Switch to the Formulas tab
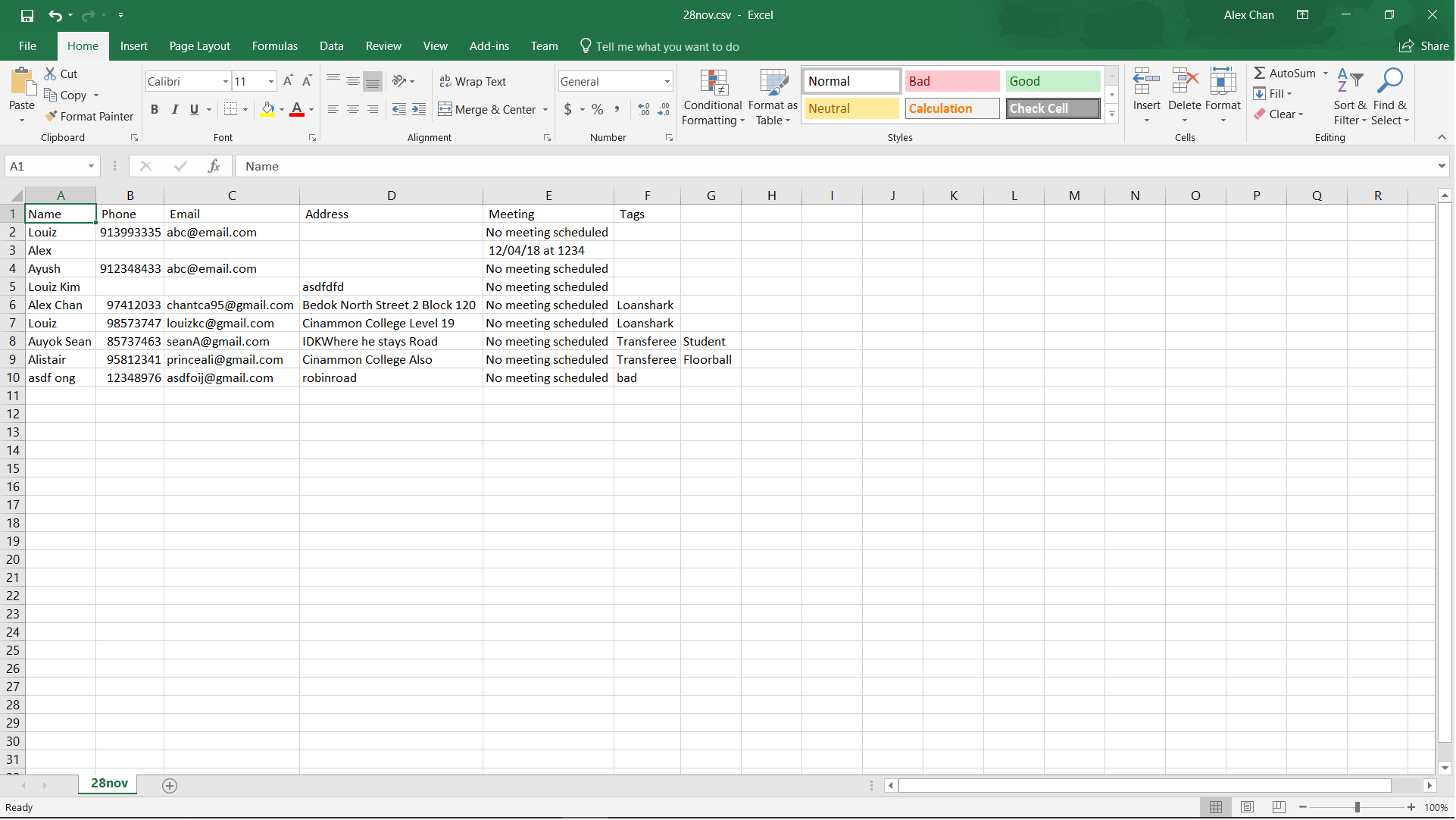Viewport: 1456px width, 820px height. (x=275, y=46)
